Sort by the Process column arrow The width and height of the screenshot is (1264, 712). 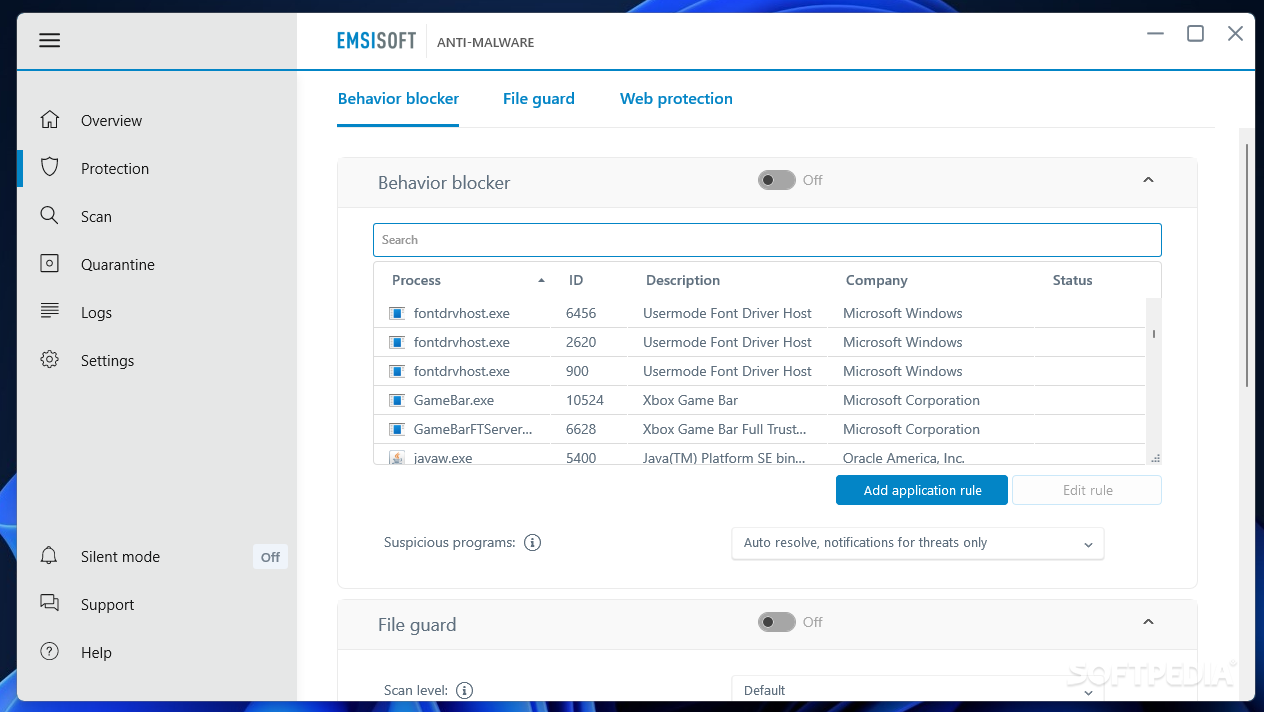[x=541, y=281]
